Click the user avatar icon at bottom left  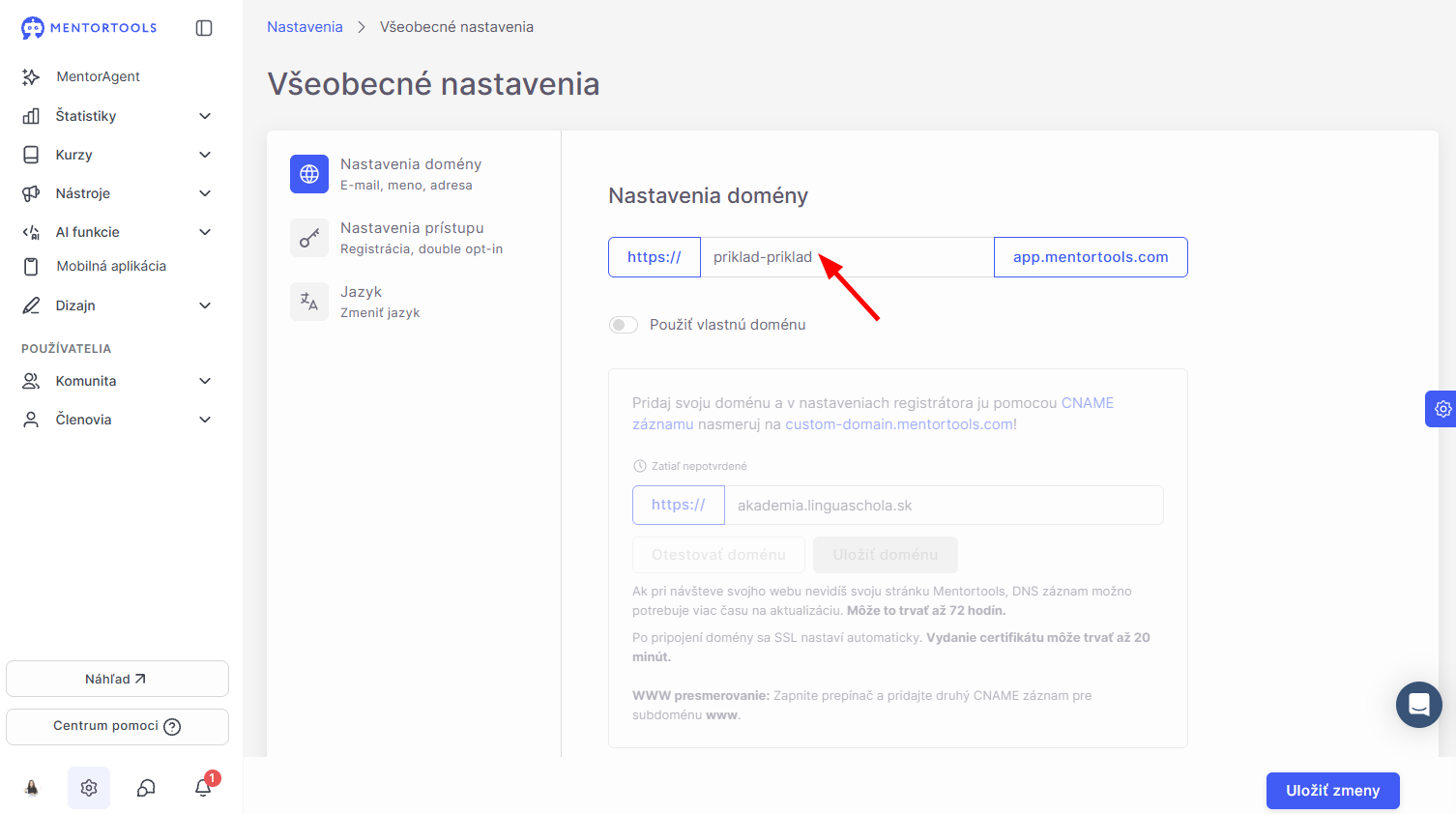click(32, 788)
